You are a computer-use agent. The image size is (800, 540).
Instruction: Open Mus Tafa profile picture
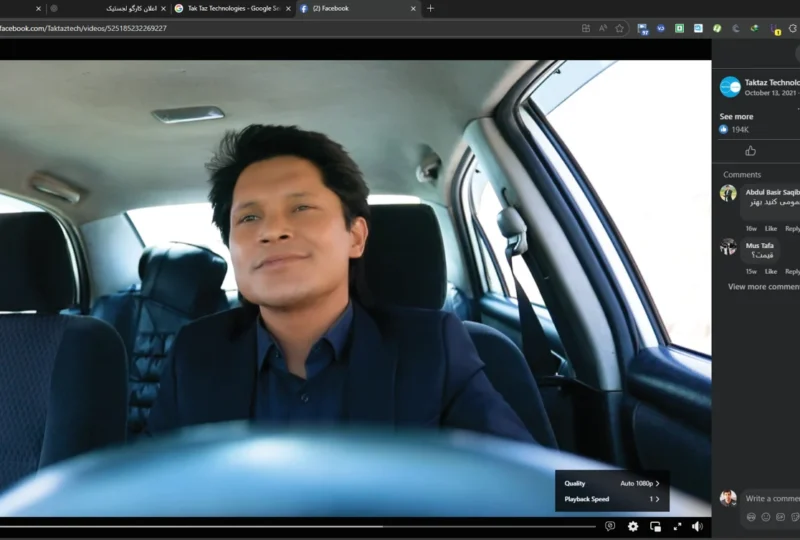pyautogui.click(x=728, y=247)
